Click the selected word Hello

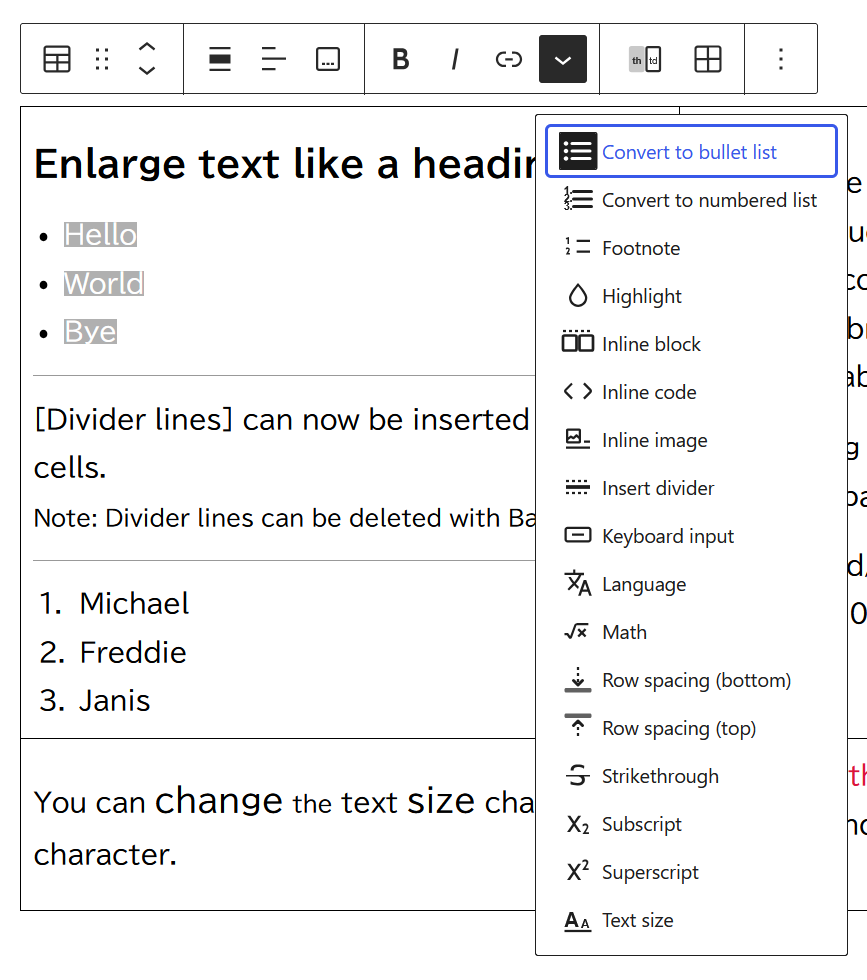(100, 235)
